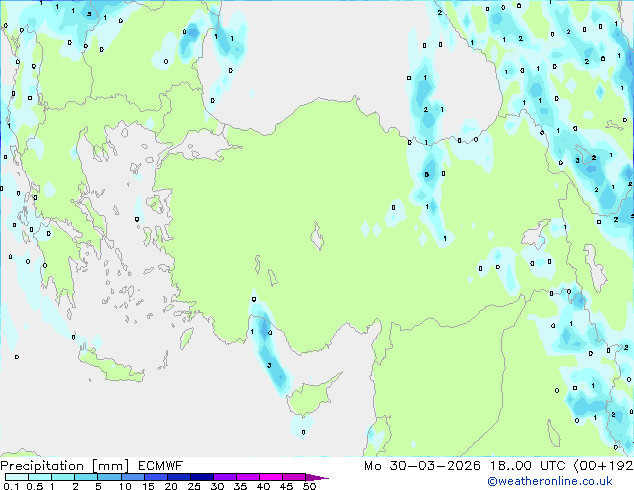Image resolution: width=634 pixels, height=490 pixels.
Task: Click the '35' legend scale label
Action: click(x=240, y=486)
